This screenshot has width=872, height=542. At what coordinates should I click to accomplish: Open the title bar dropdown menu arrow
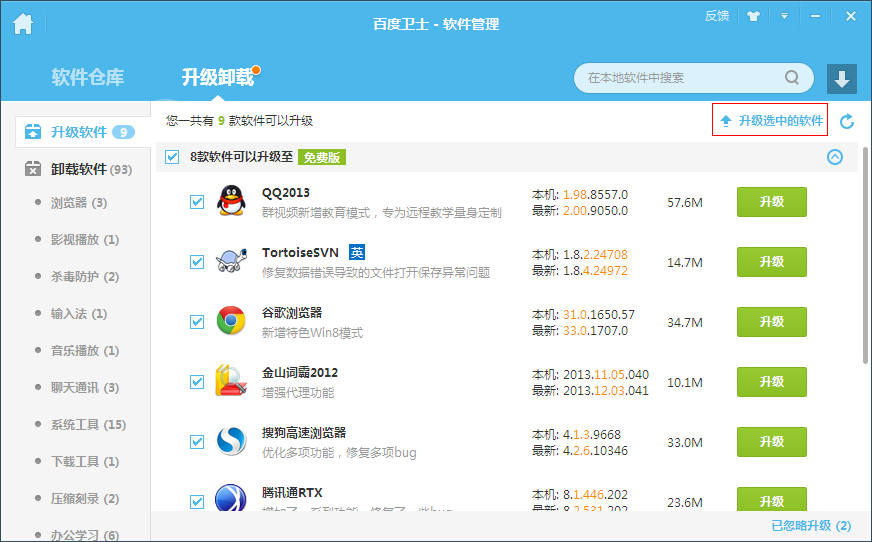click(785, 16)
